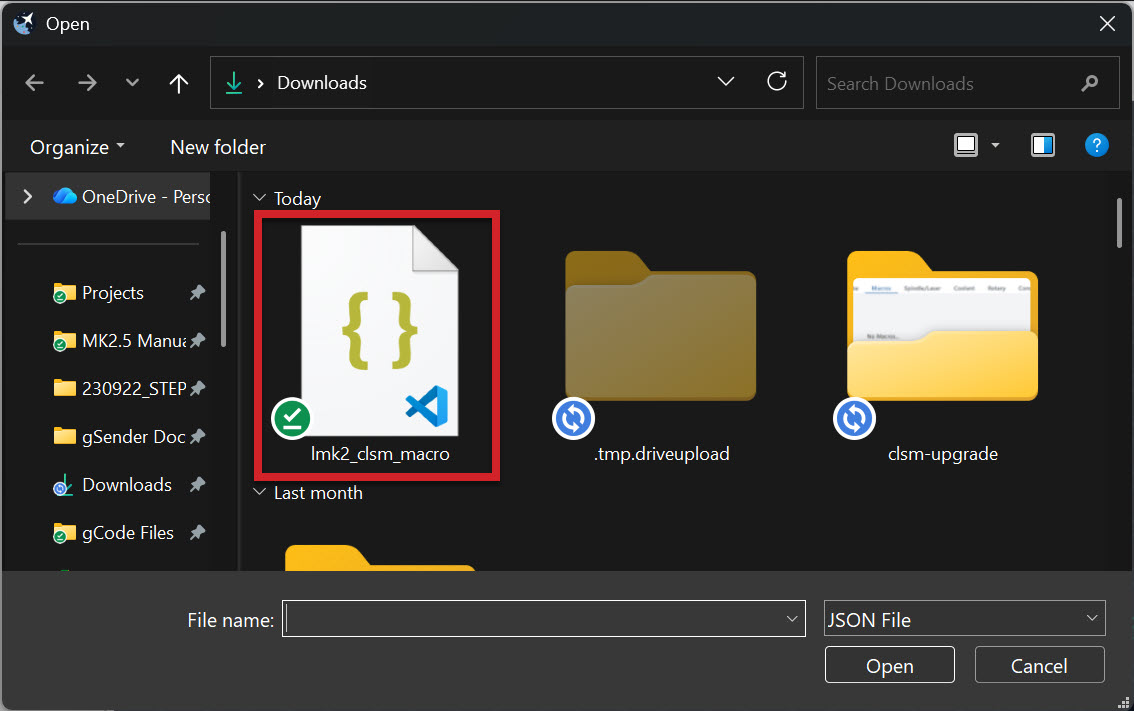Toggle the preview pane icon
This screenshot has width=1134, height=711.
click(x=1043, y=146)
